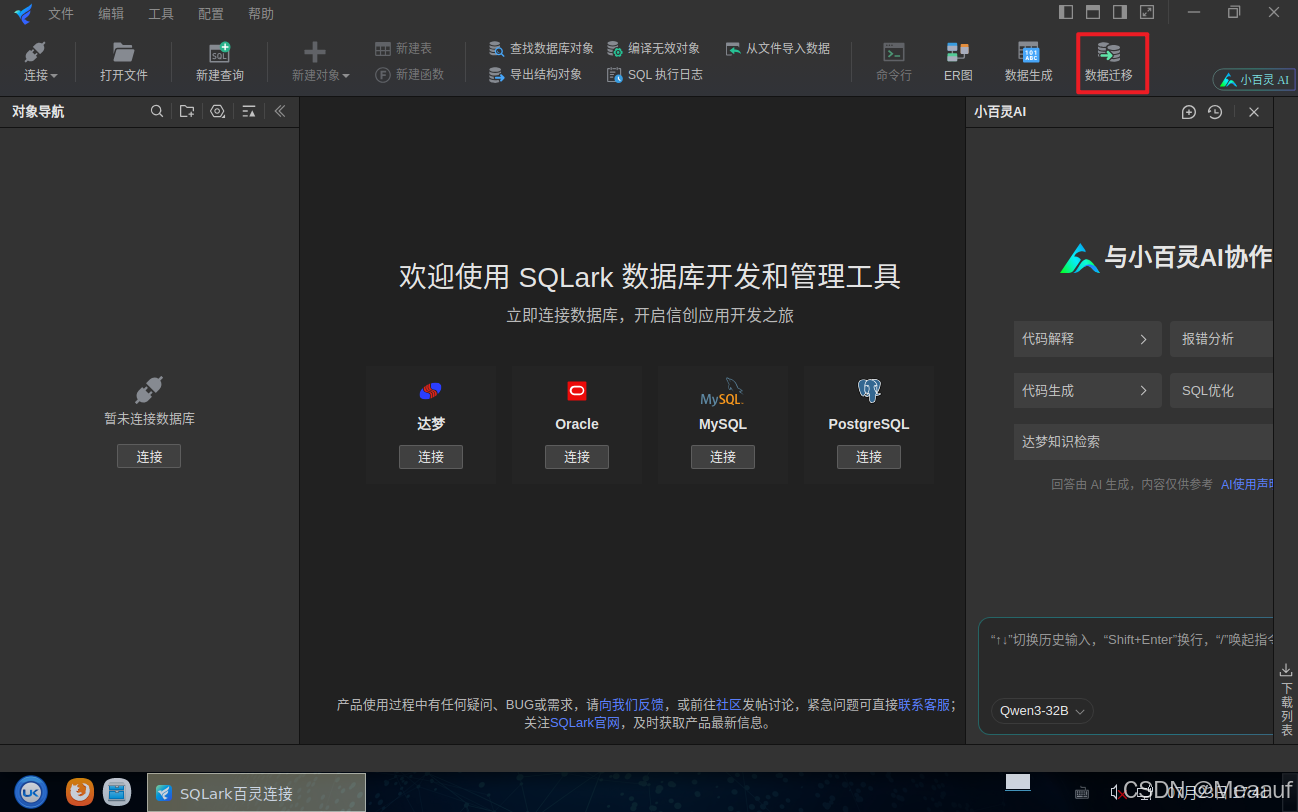Image resolution: width=1298 pixels, height=812 pixels.
Task: Click the search icon in 对象导航
Action: coord(157,112)
